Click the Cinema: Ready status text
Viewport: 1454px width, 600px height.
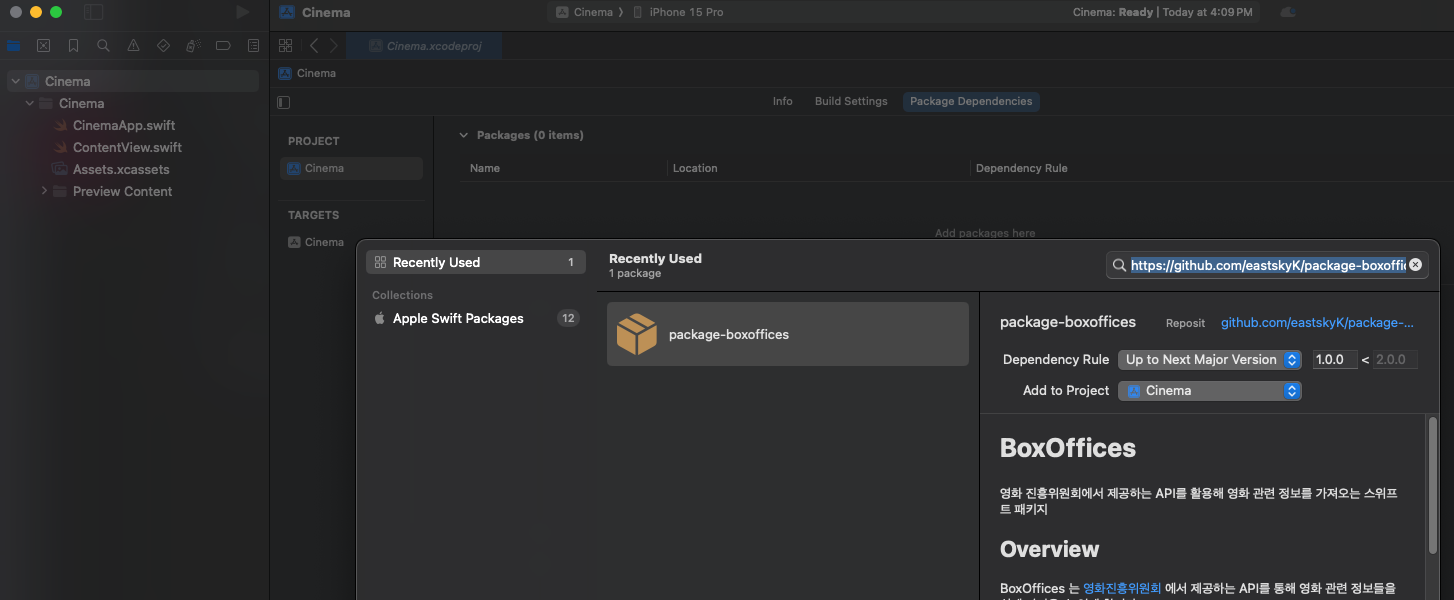1113,12
